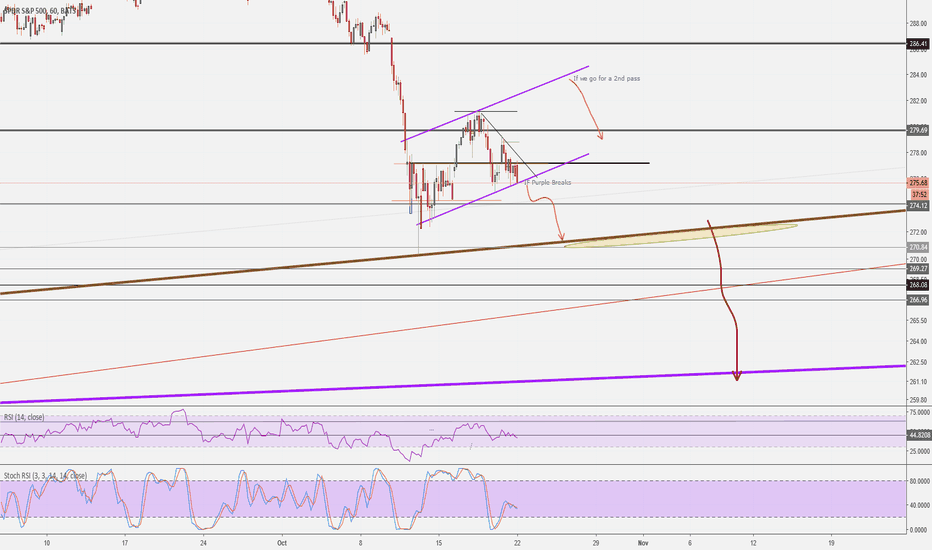Click the RSI value label 44.8208
Viewport: 932px width, 550px height.
[920, 435]
